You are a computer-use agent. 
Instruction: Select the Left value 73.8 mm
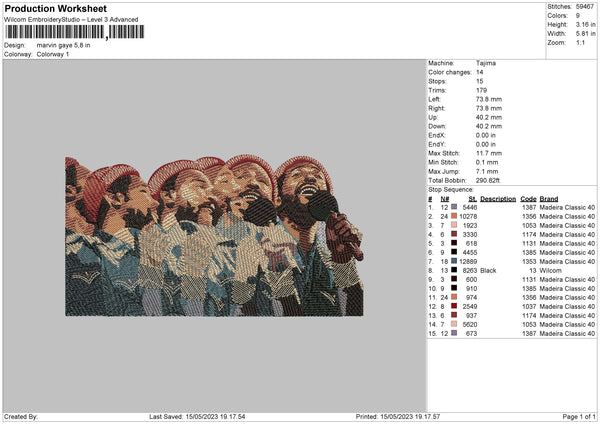click(x=489, y=99)
